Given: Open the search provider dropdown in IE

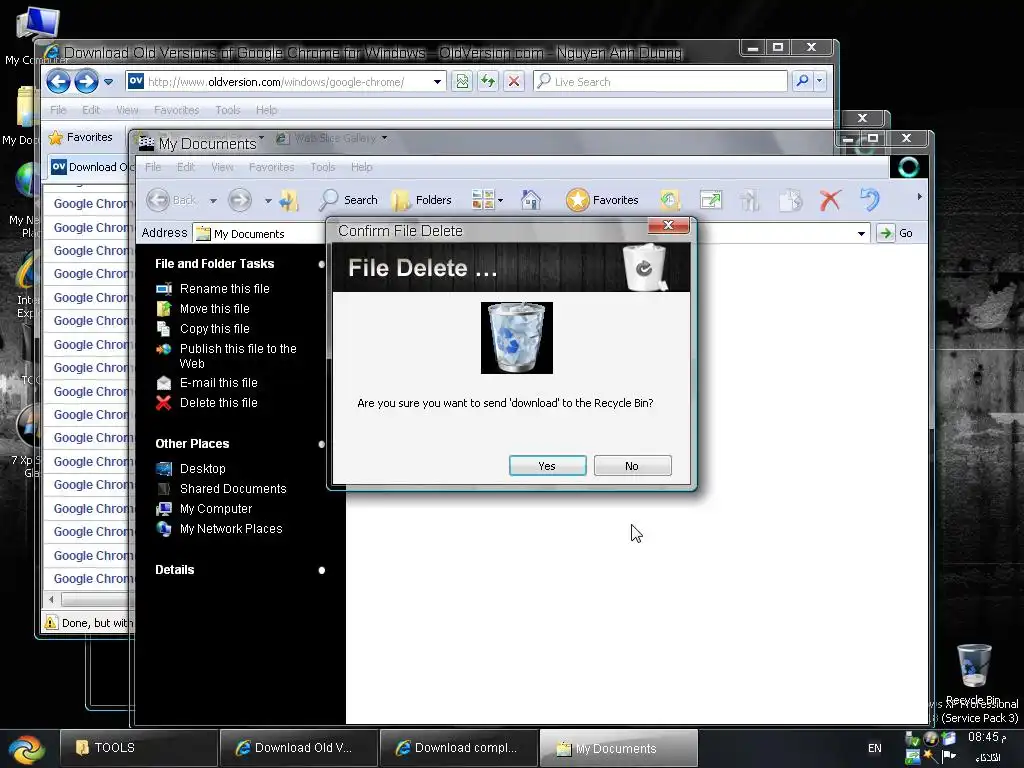Looking at the screenshot, I should tap(819, 82).
